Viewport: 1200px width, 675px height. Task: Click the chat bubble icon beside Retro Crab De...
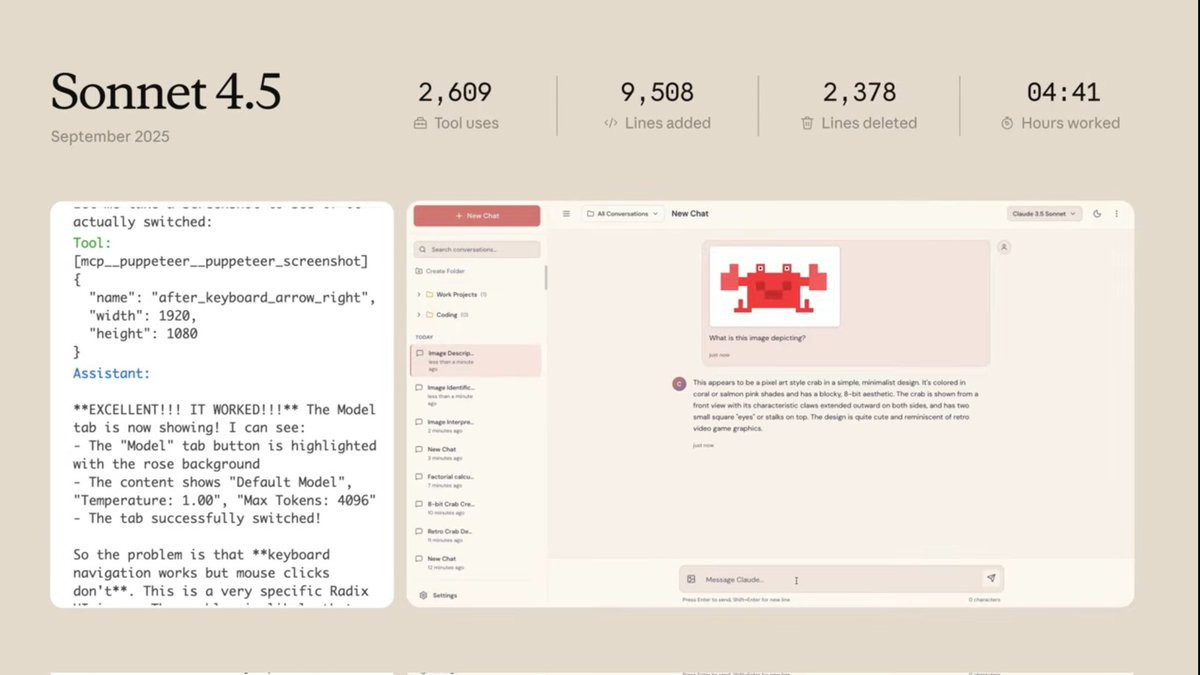(420, 532)
